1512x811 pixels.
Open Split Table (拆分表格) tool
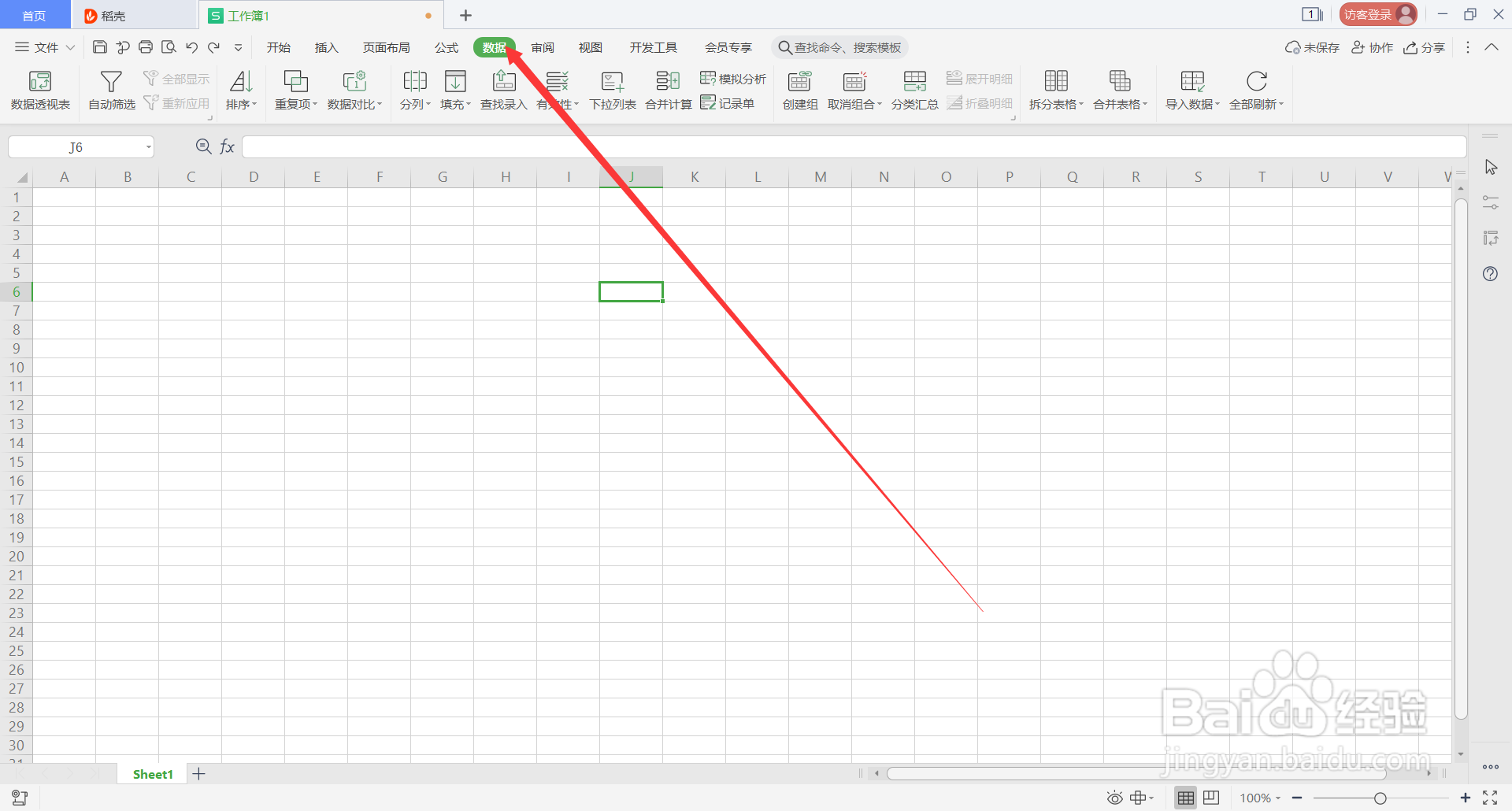click(x=1056, y=90)
